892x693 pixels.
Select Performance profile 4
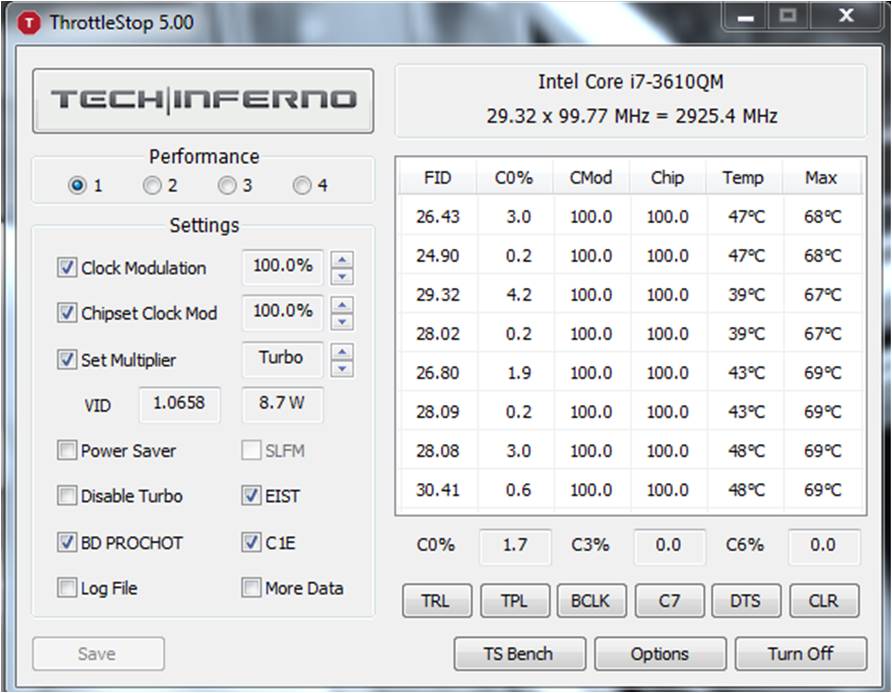[302, 185]
